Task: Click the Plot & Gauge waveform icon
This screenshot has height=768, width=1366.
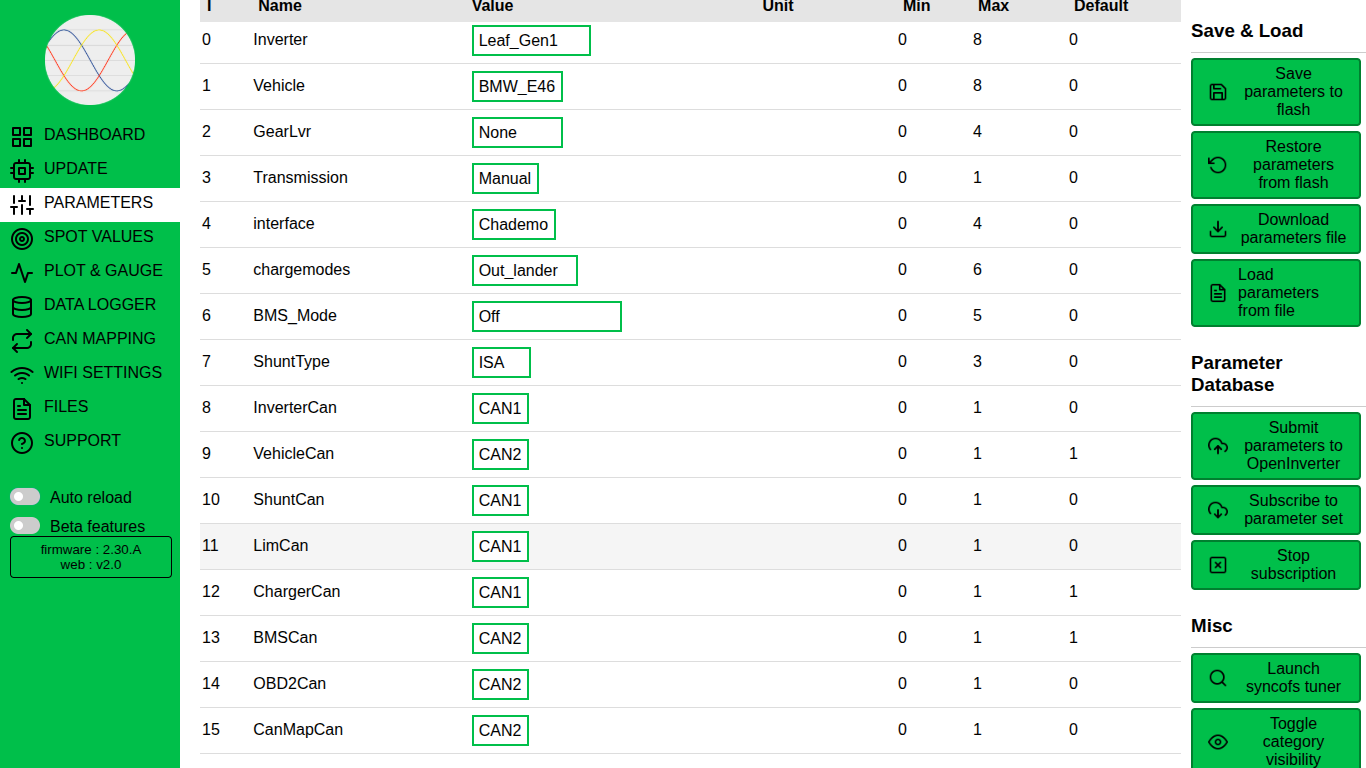Action: [22, 272]
